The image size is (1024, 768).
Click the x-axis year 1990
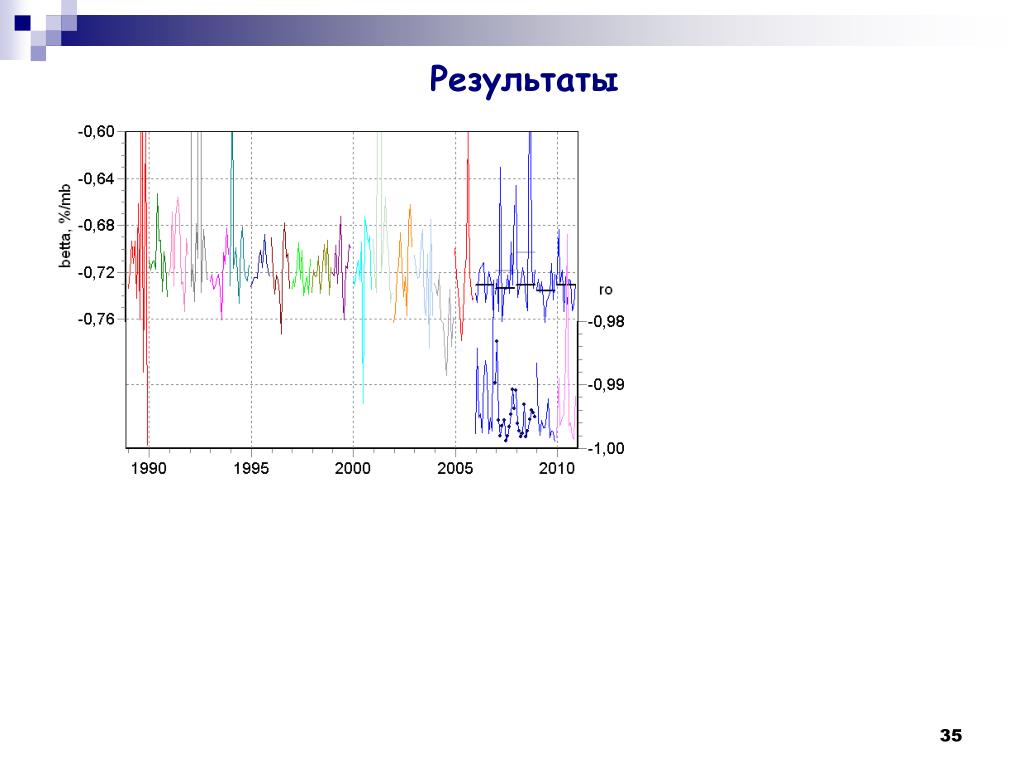(149, 468)
